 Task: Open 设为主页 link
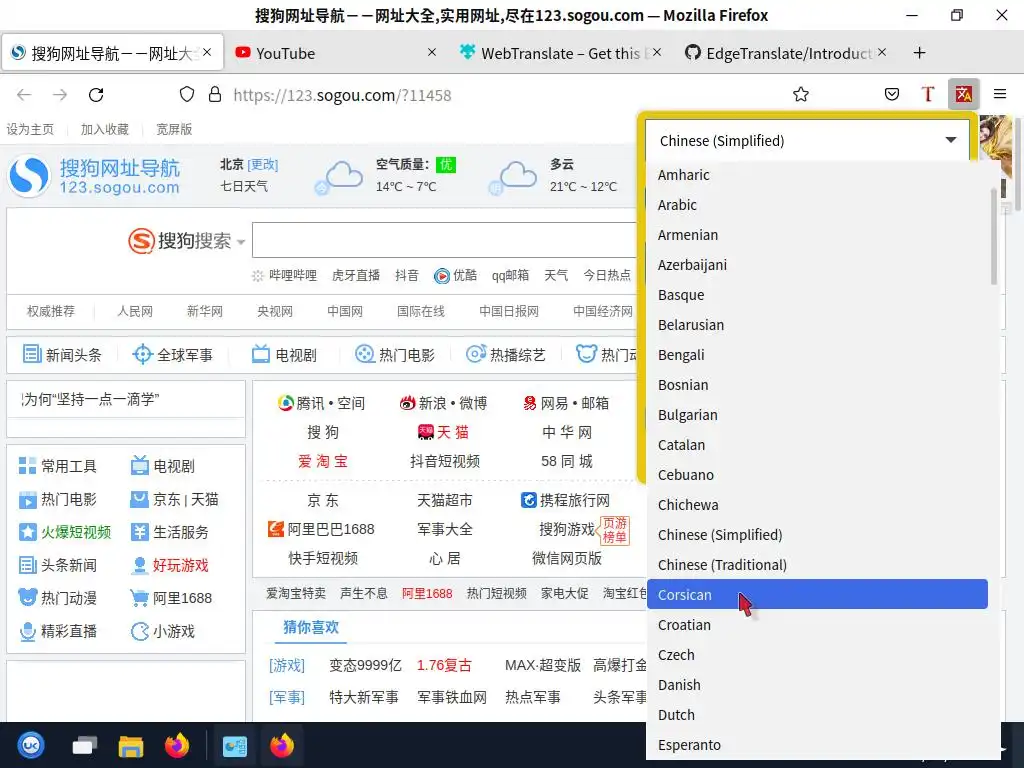pyautogui.click(x=30, y=129)
